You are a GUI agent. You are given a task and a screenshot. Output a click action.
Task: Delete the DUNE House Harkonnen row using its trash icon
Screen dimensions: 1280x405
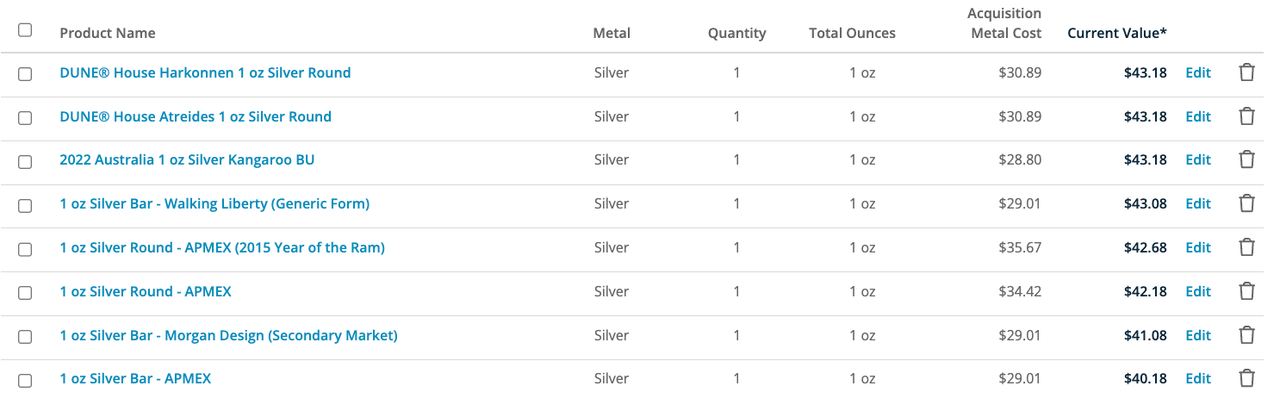[x=1247, y=73]
